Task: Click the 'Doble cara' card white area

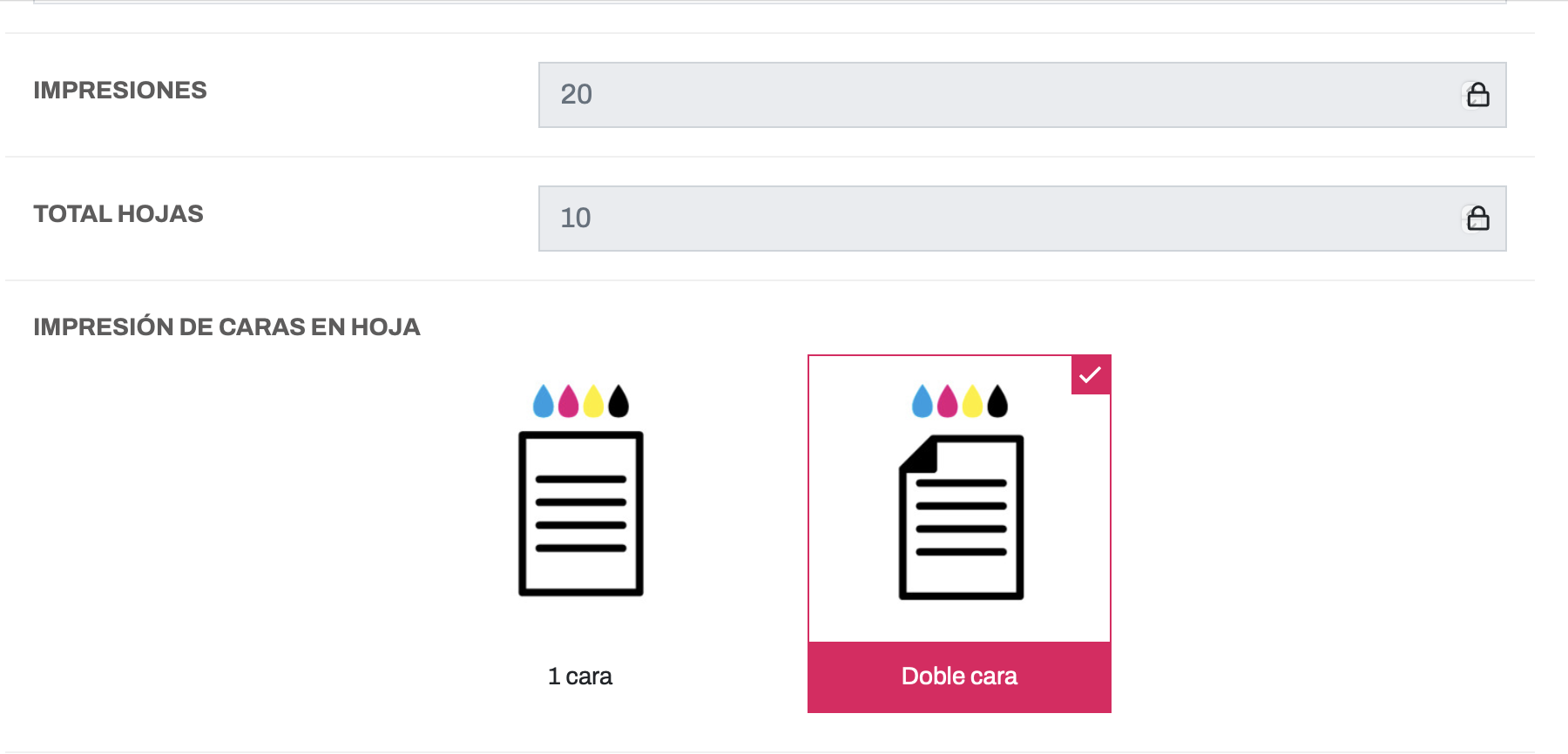Action: pyautogui.click(x=959, y=499)
